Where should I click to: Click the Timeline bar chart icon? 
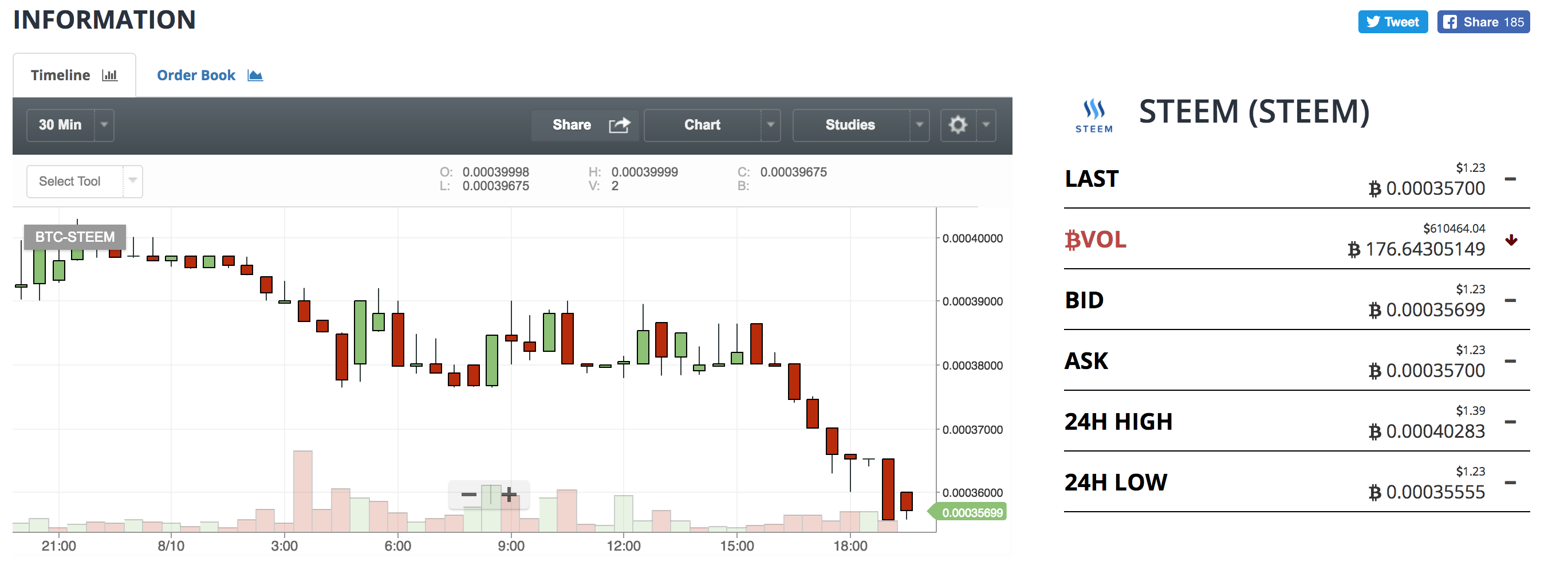109,76
